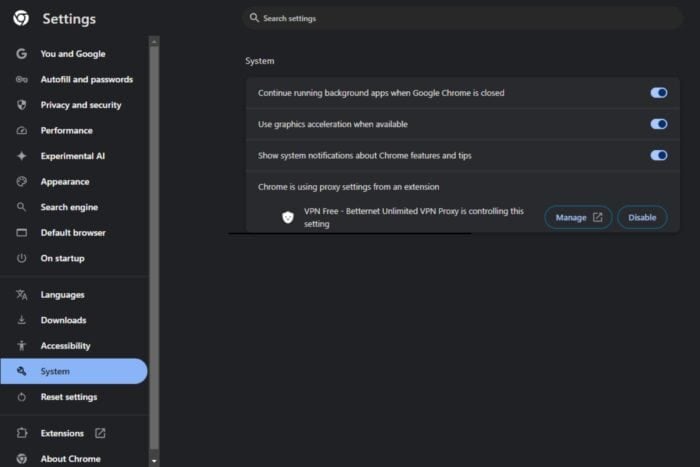Click the sparkle Experimental AI icon
The image size is (700, 467).
tap(21, 156)
